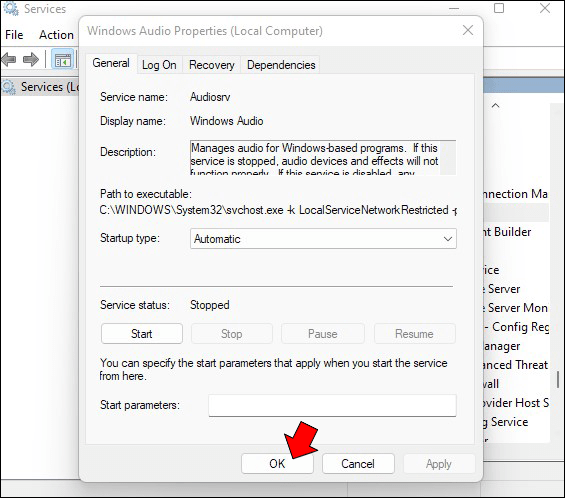The image size is (565, 498).
Task: Click the disabled Resume button
Action: [x=414, y=334]
